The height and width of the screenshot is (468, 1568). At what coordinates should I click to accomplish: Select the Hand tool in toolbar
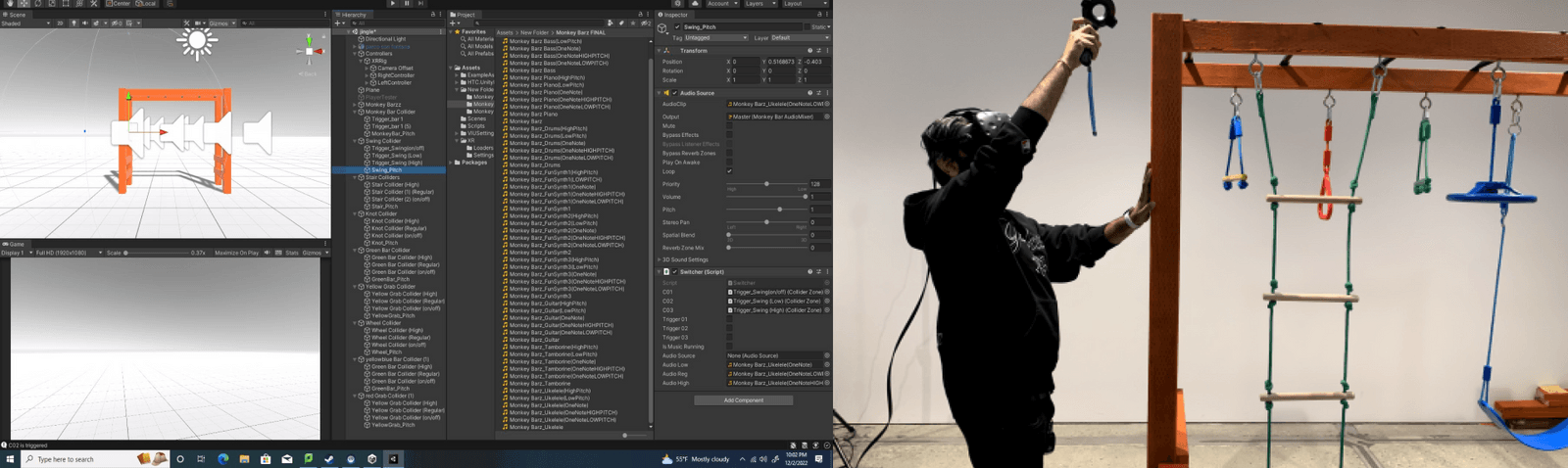tap(8, 4)
